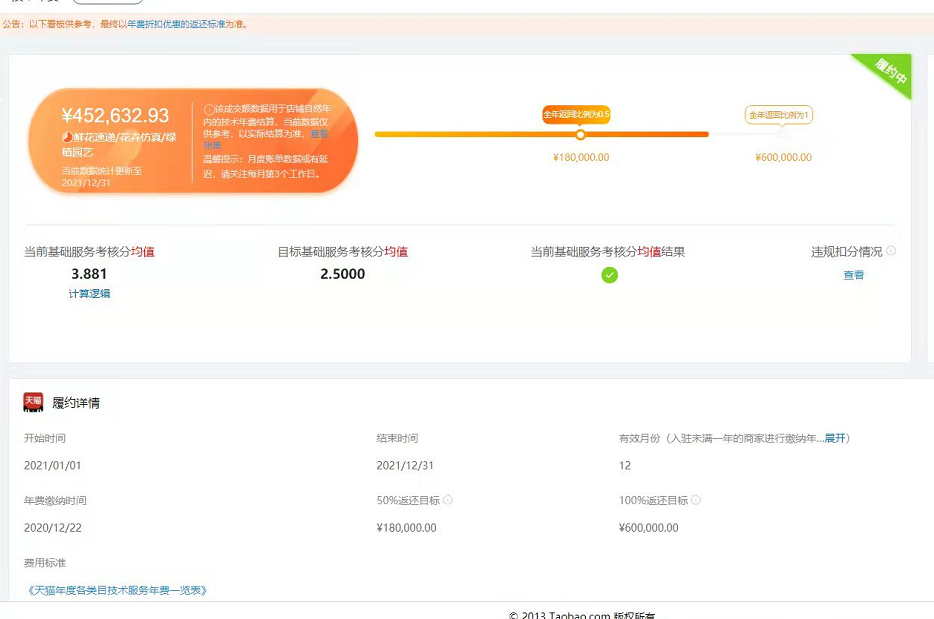Expand the 展开 link in 有效月份

point(835,438)
